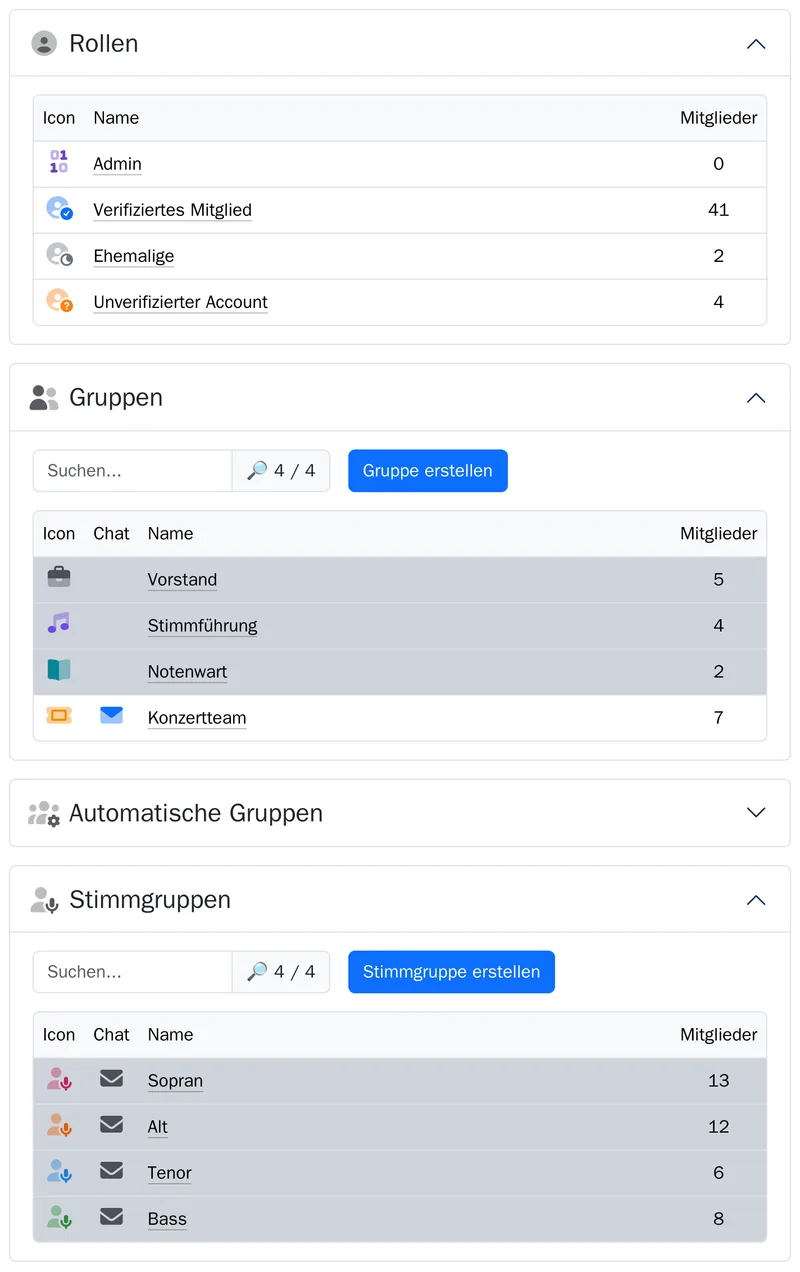Open the Bass voice group link
The height and width of the screenshot is (1272, 800).
tap(167, 1219)
